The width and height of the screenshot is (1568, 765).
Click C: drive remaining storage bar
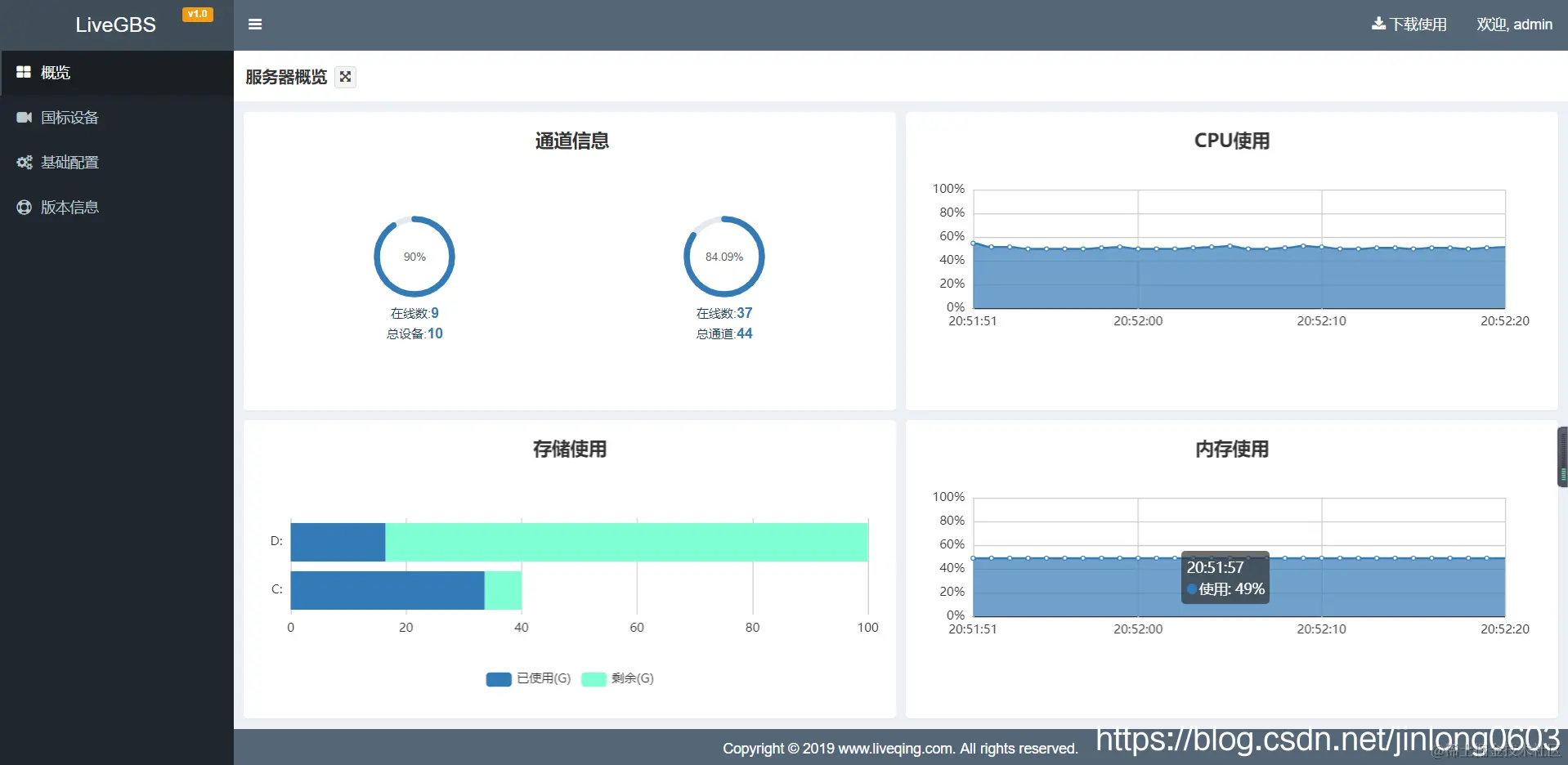(503, 590)
